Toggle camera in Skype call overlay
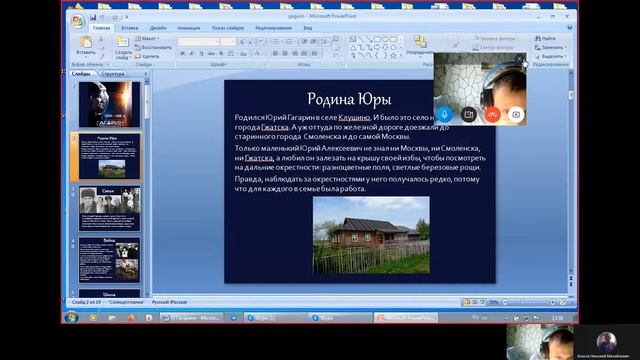Screen dimensions: 640x360 [469, 114]
